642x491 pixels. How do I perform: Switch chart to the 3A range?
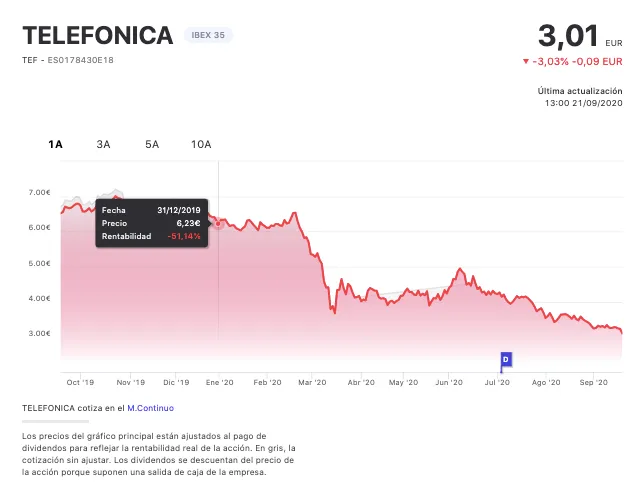click(104, 144)
